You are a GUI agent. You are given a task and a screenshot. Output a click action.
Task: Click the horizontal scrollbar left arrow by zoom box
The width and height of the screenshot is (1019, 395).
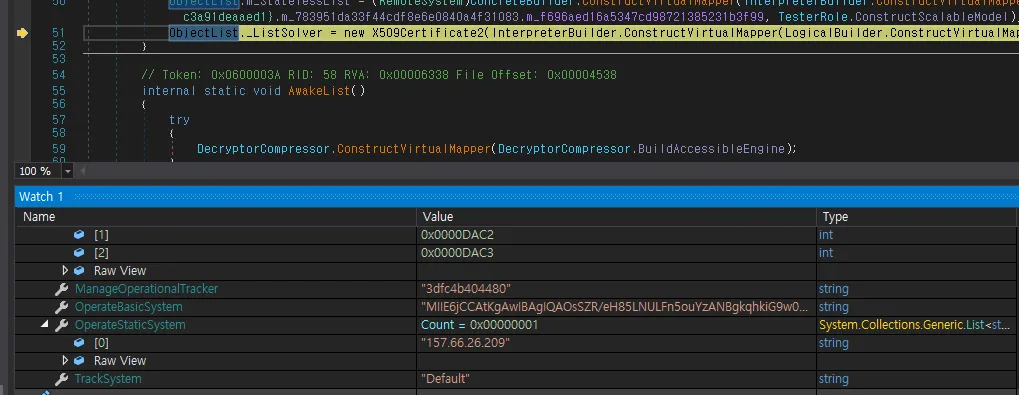83,171
